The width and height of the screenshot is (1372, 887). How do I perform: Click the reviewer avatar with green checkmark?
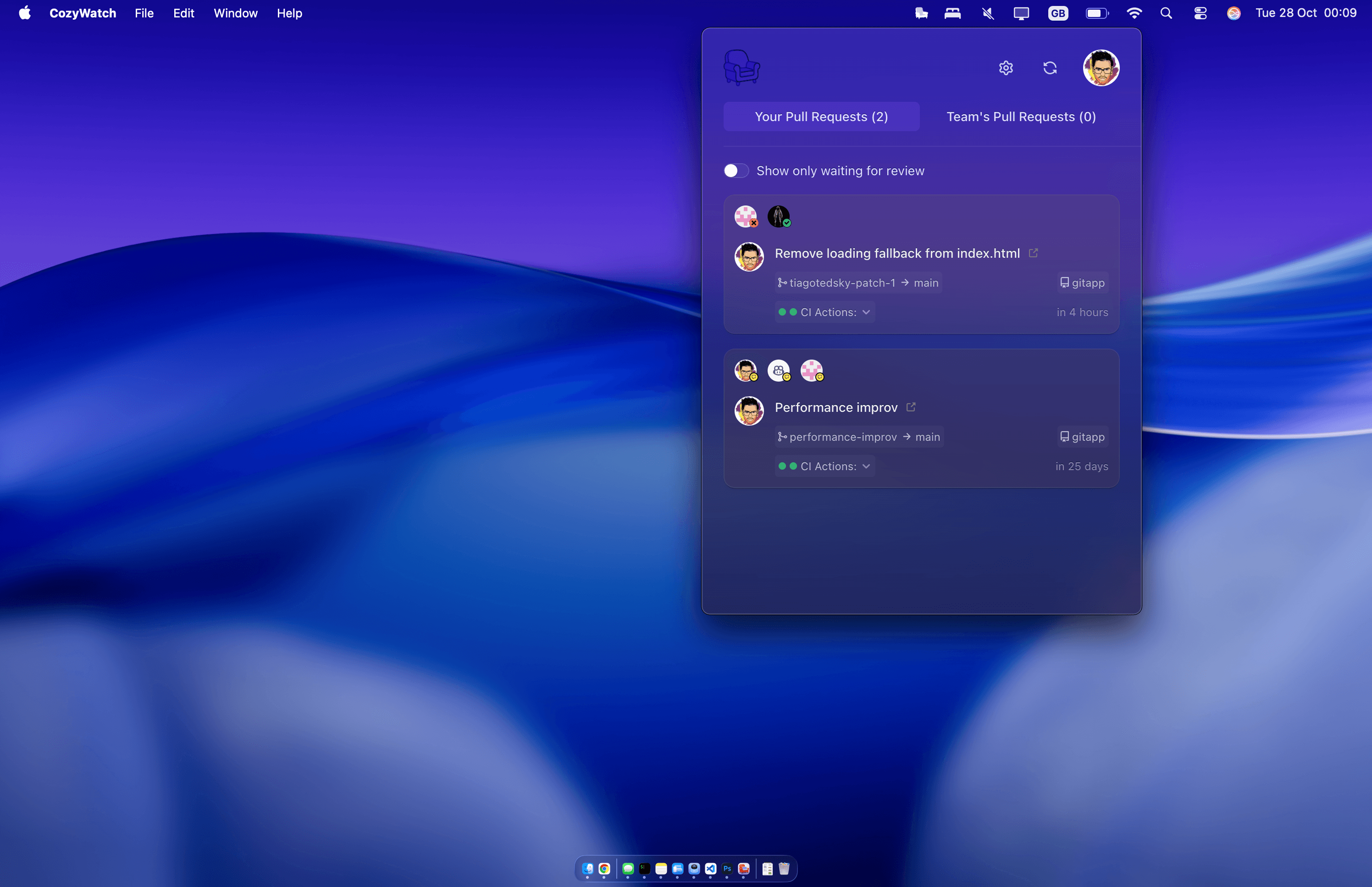(x=779, y=216)
